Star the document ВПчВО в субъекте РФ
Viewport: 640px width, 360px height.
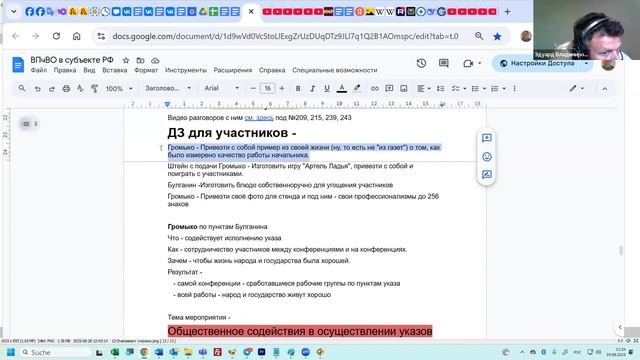tap(126, 60)
